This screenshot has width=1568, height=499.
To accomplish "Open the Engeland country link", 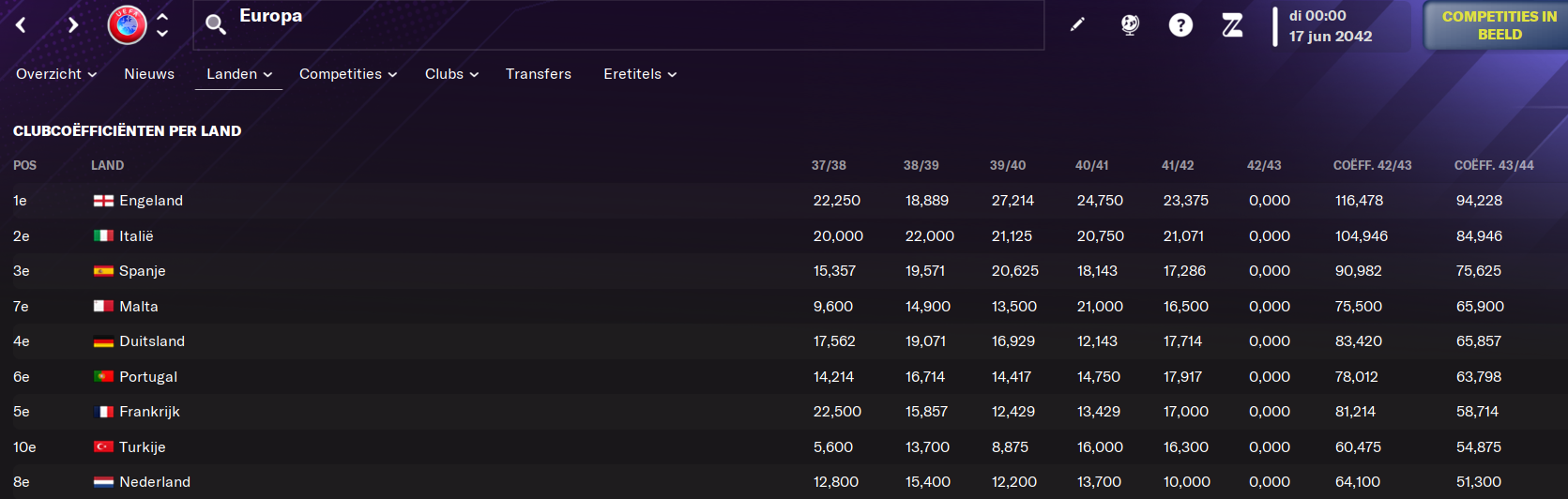I will pyautogui.click(x=151, y=201).
